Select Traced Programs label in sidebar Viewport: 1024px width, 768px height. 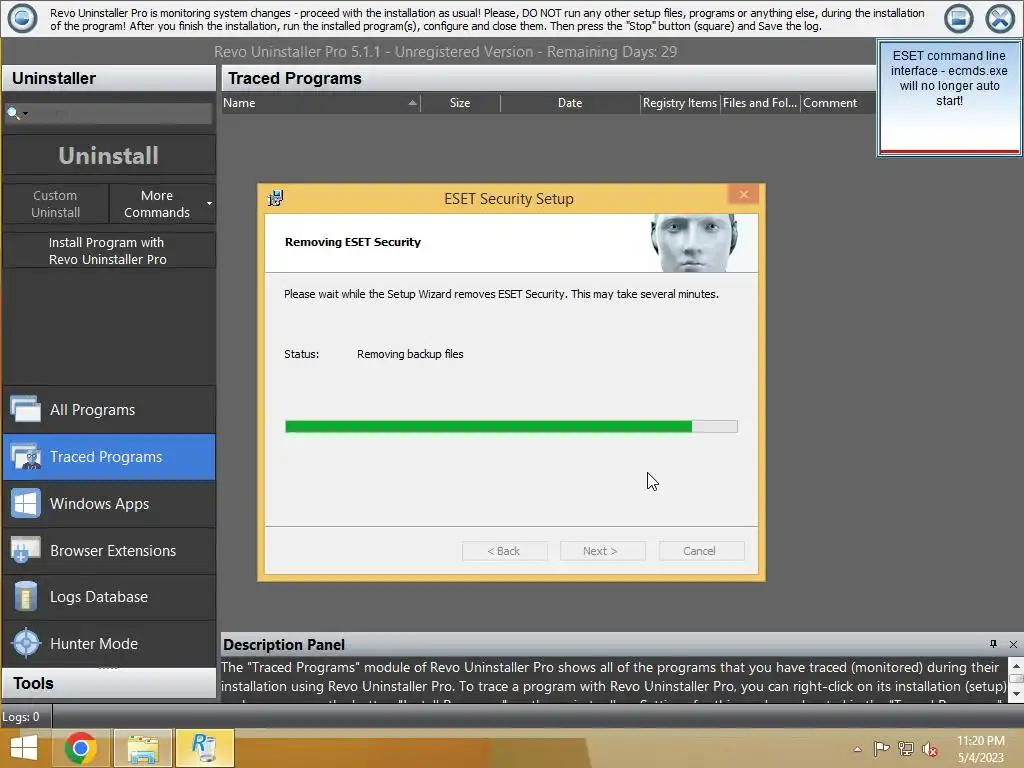pos(106,456)
